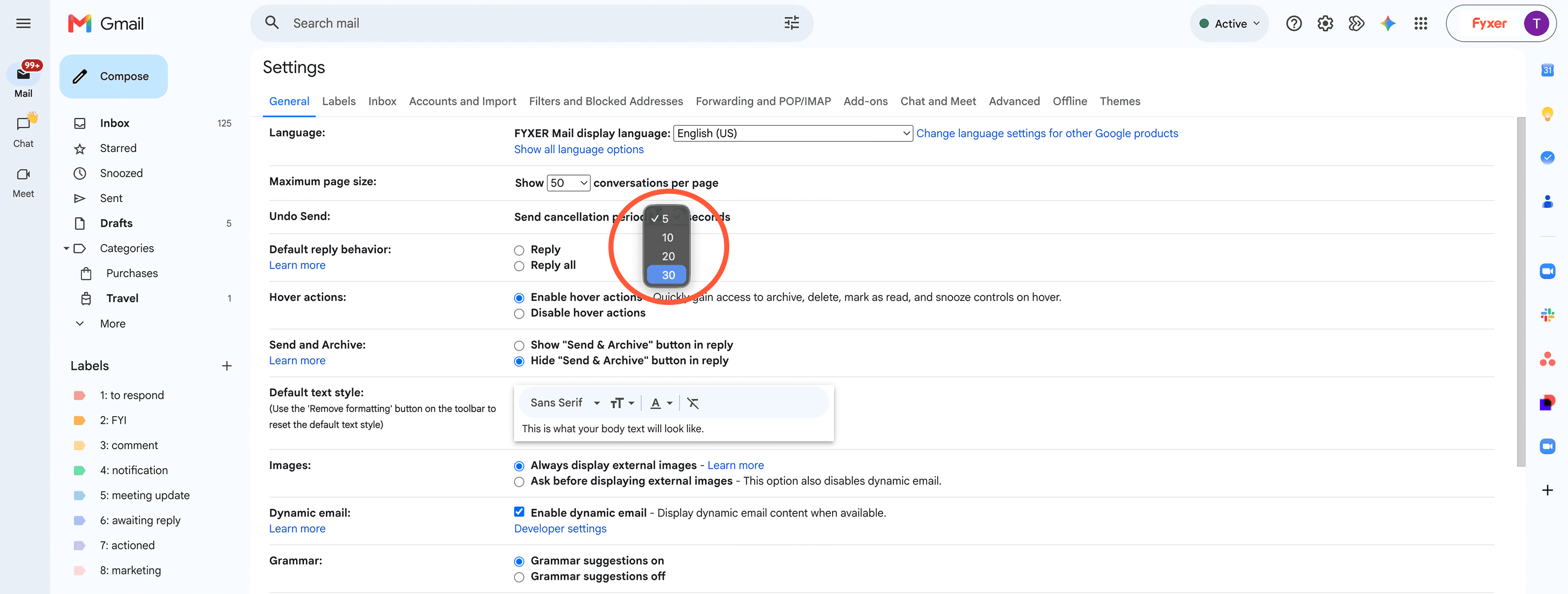Create a new label with plus icon
Screen dimensions: 1568x594
pos(226,366)
